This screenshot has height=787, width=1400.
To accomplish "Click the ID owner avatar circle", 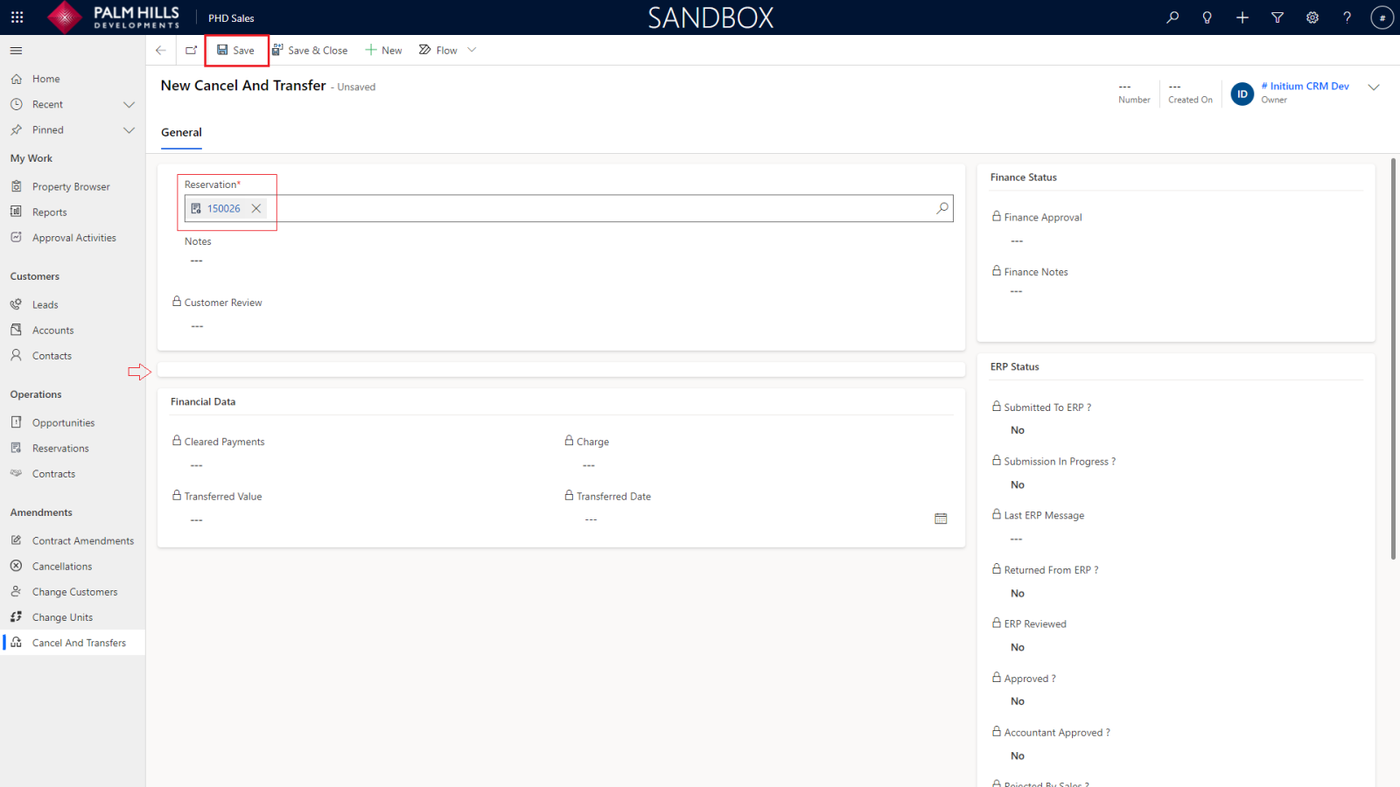I will pyautogui.click(x=1242, y=94).
